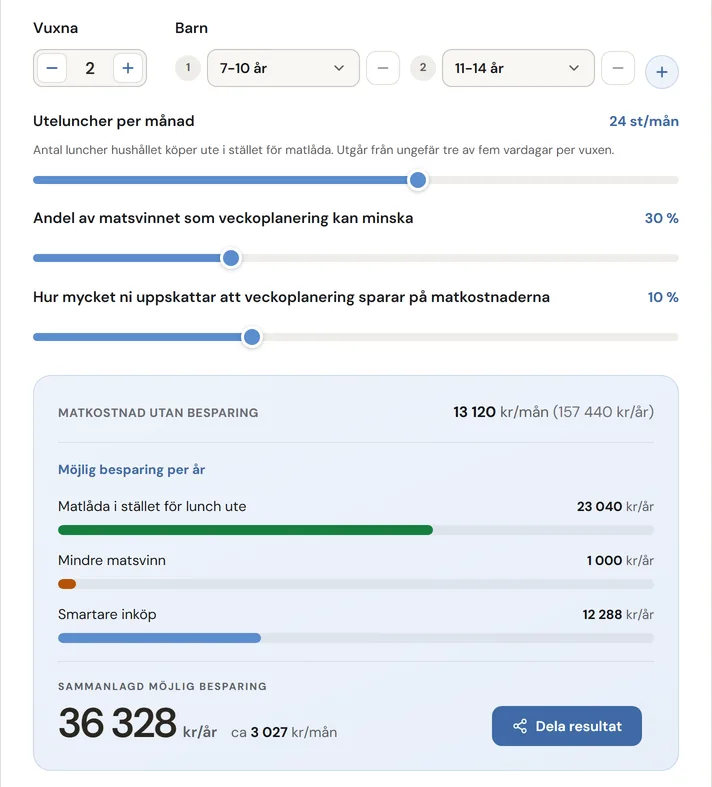Click the 1 000 kr/år amount
The image size is (712, 787).
(x=620, y=560)
